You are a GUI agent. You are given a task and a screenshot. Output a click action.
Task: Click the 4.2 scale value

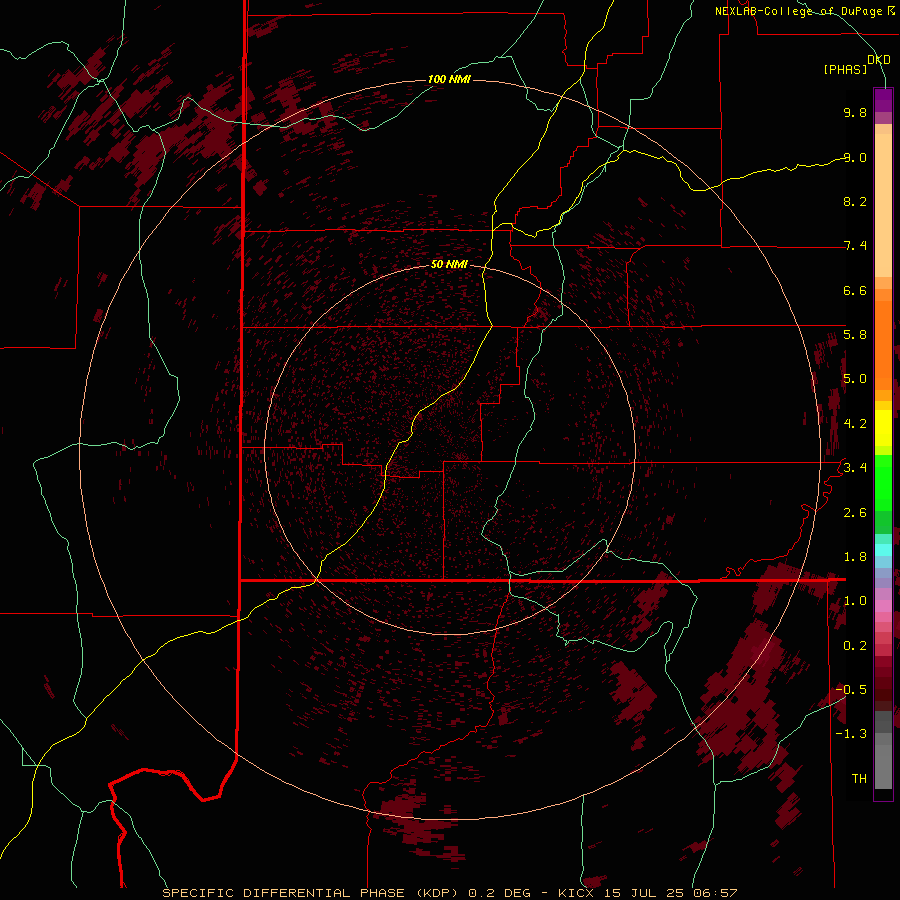[855, 424]
